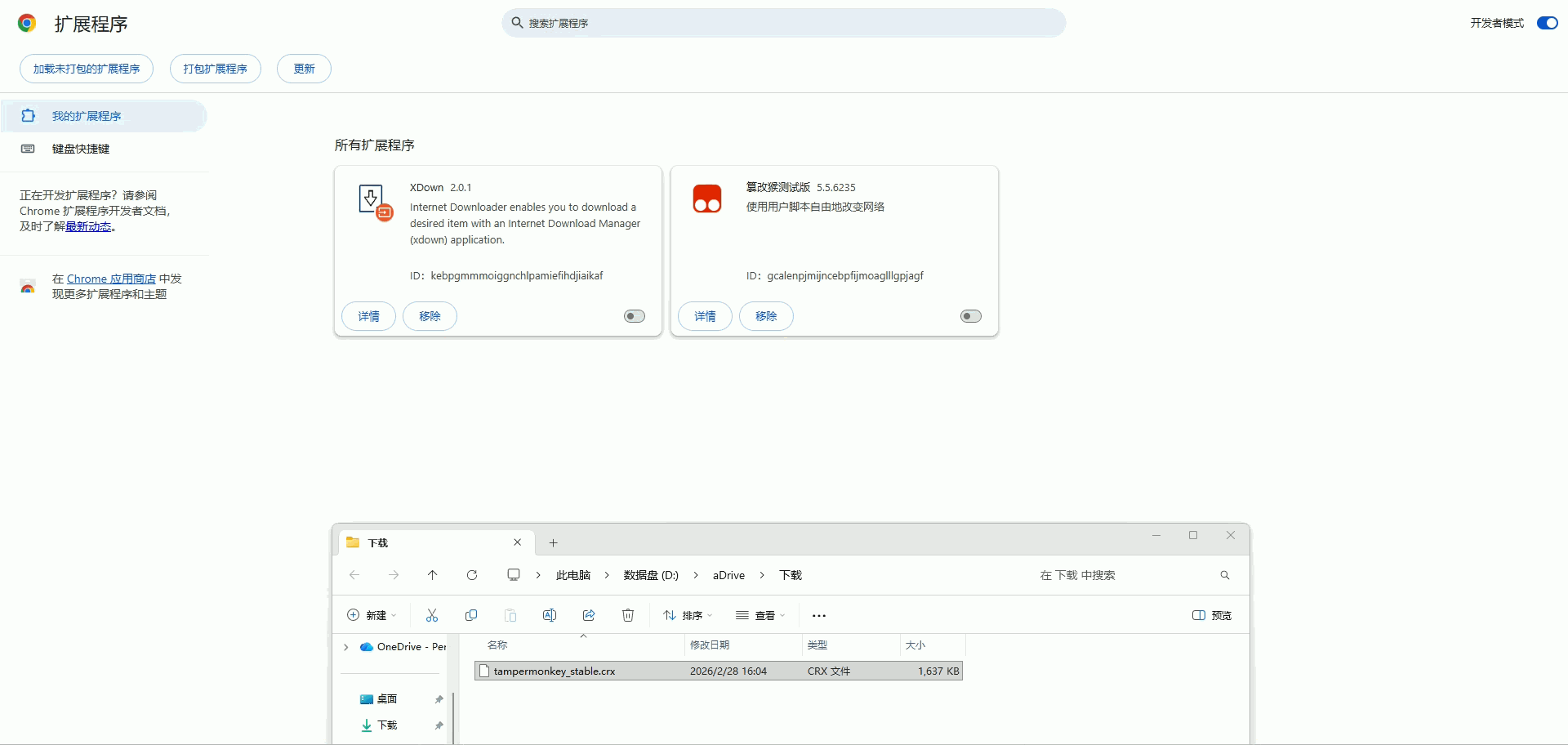Open the Chrome 应用商店 link

click(111, 279)
